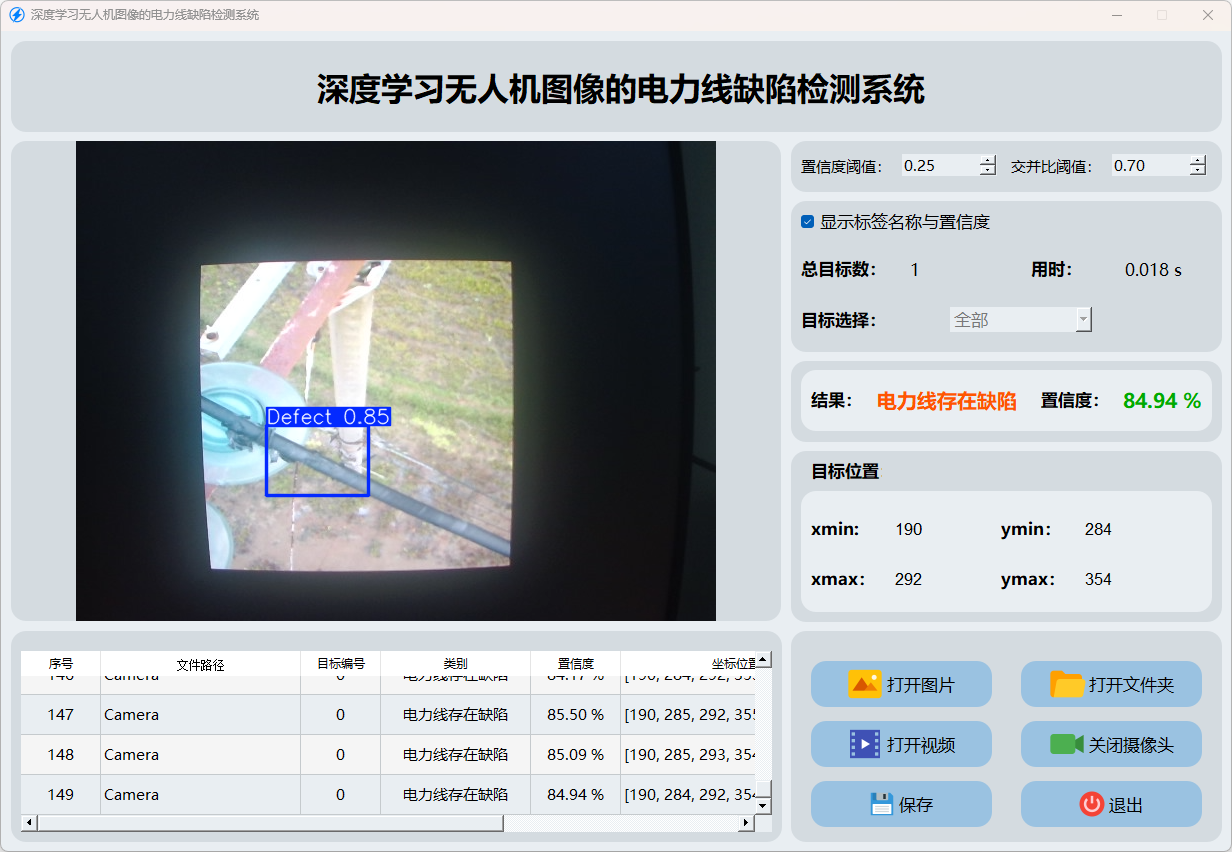The height and width of the screenshot is (852, 1232).
Task: Click the film icon for 打开视频
Action: click(864, 744)
